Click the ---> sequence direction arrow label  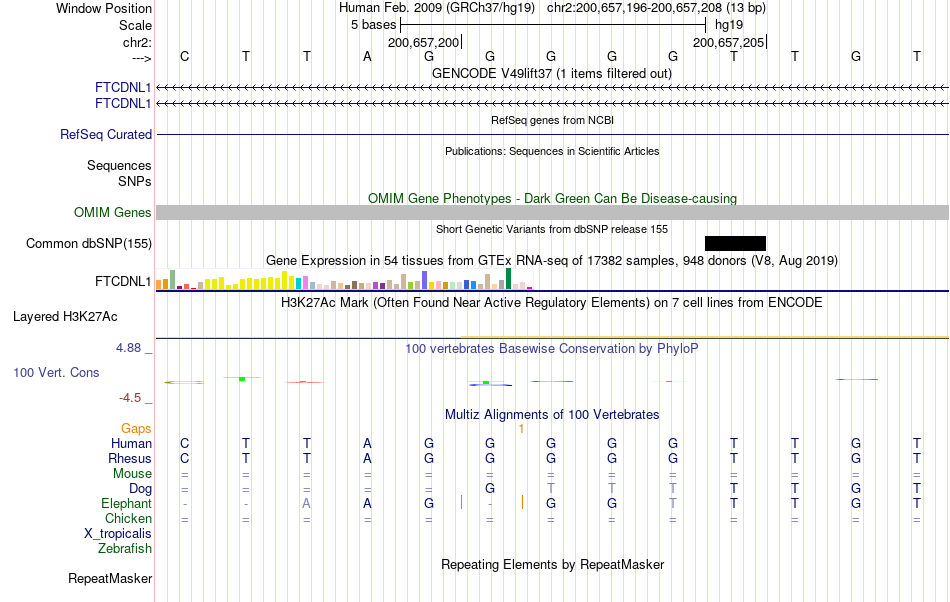coord(141,58)
